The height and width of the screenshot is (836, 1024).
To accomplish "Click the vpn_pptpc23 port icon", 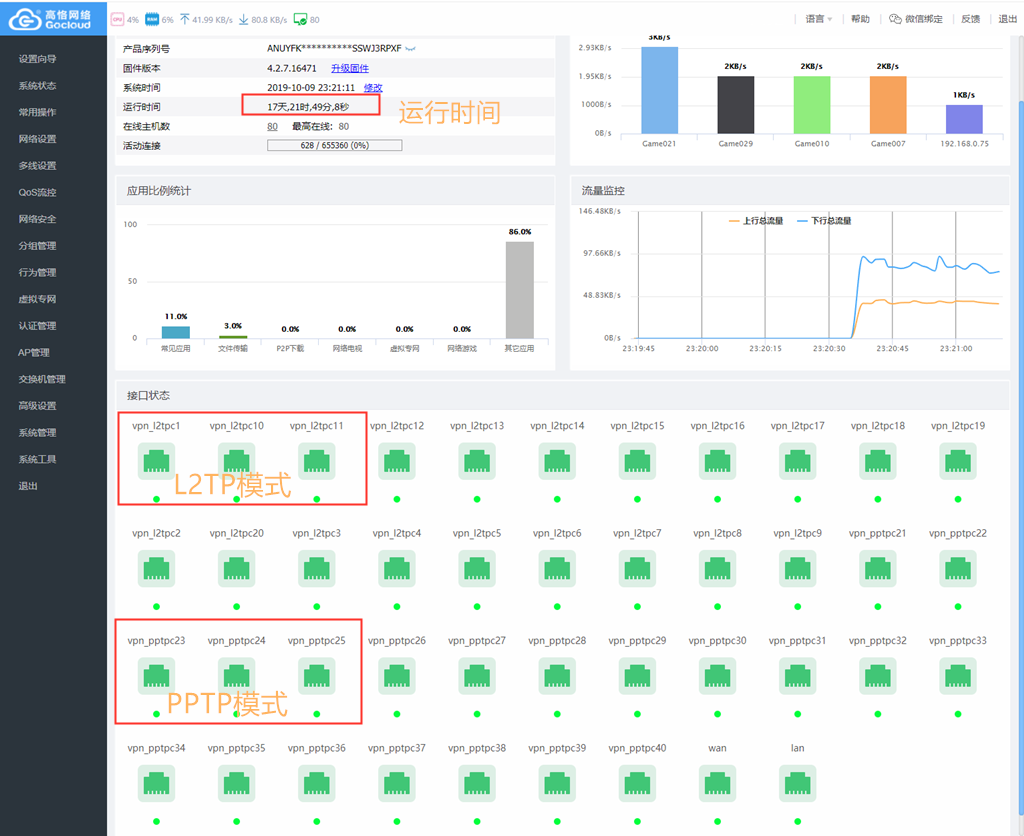I will (x=156, y=676).
